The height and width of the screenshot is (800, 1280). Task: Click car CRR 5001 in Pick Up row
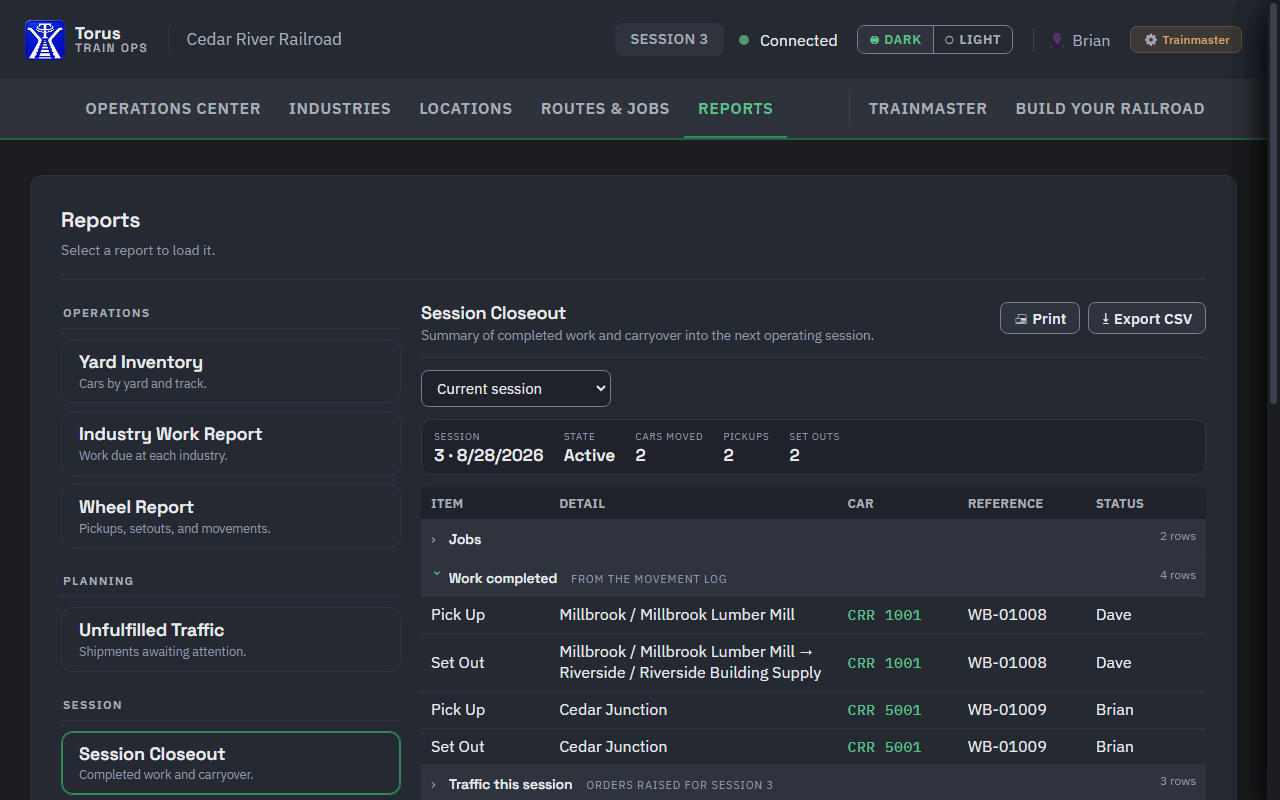(x=884, y=710)
